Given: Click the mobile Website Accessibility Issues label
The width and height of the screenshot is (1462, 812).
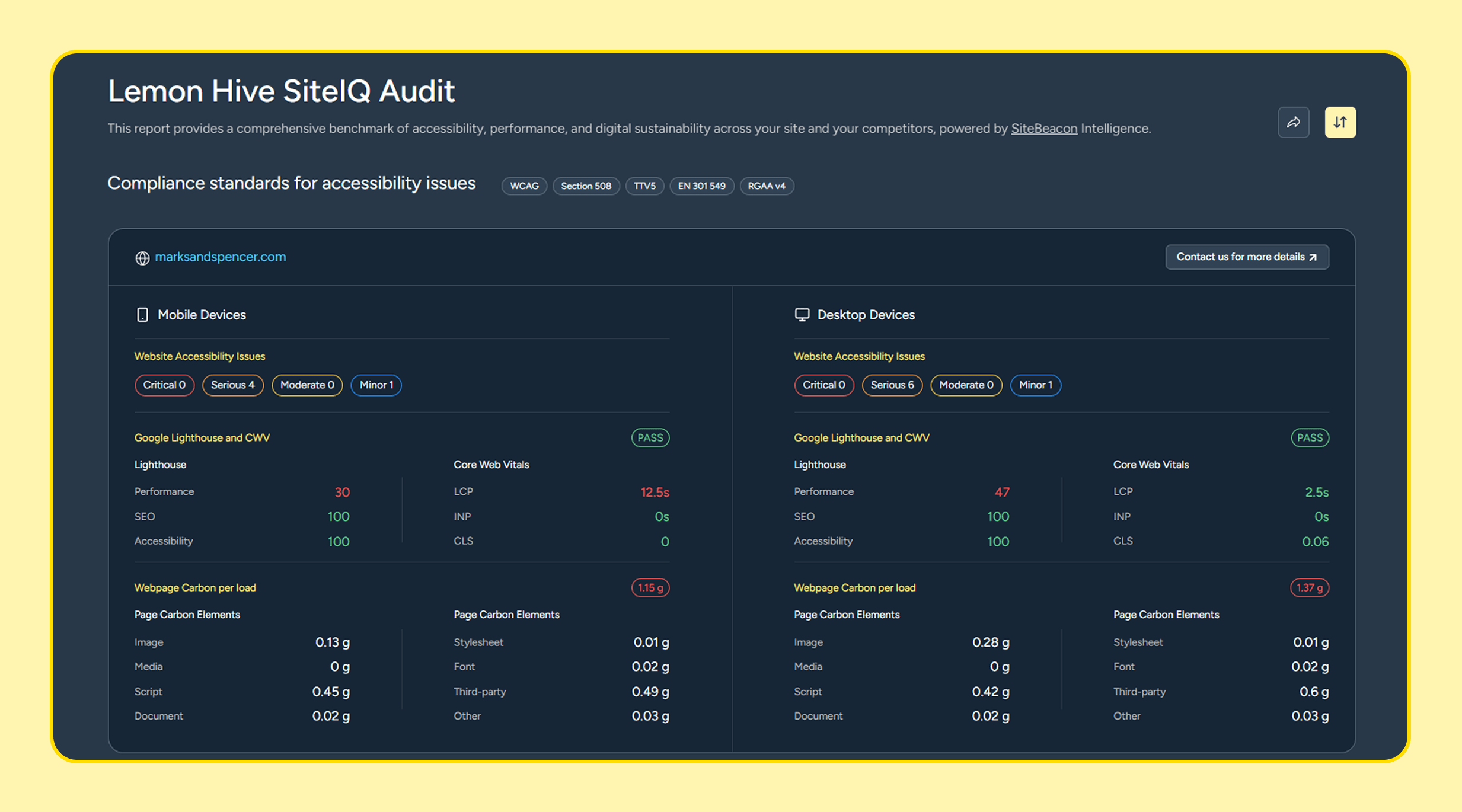Looking at the screenshot, I should pos(199,356).
